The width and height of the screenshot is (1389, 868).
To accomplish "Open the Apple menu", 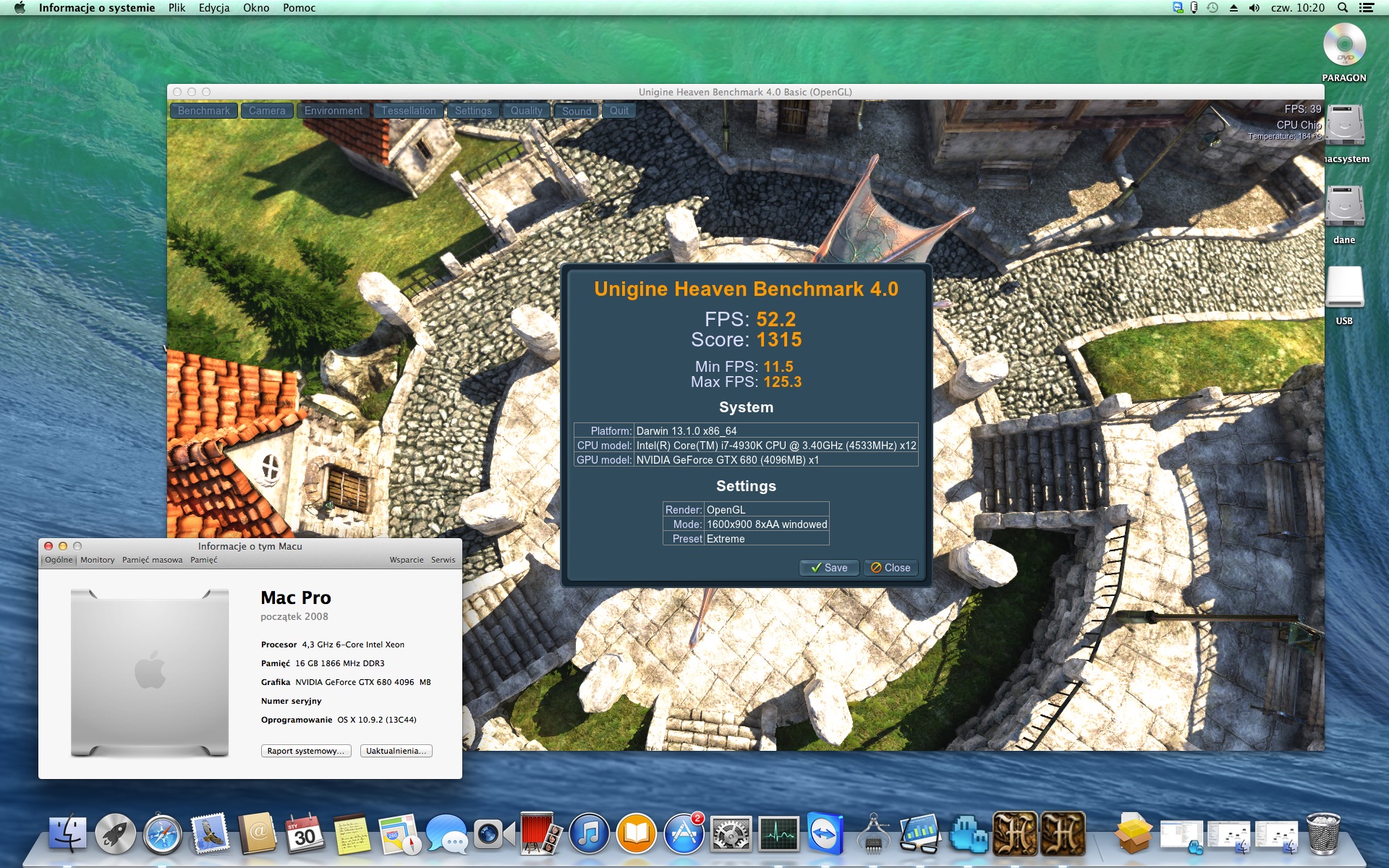I will 20,8.
